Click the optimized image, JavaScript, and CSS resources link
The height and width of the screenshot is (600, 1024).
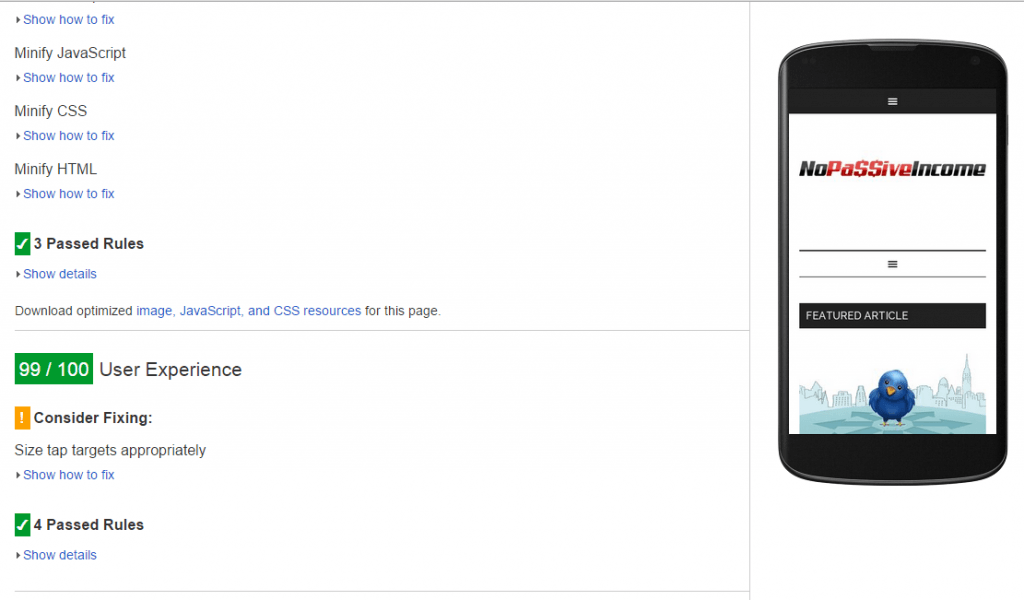(247, 310)
